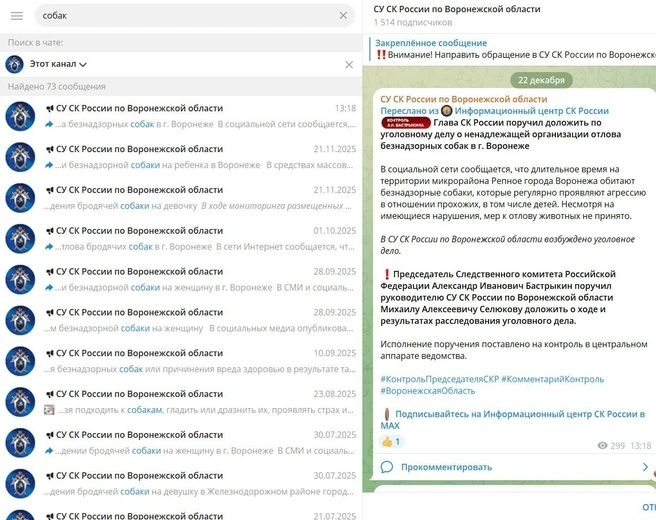The image size is (656, 520).
Task: Click channel avatar in 13:18 result
Action: point(20,116)
